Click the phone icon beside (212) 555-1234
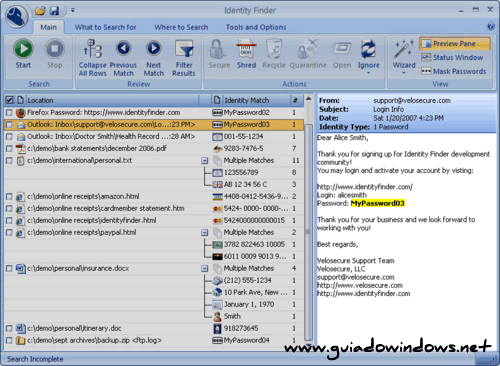 [217, 281]
